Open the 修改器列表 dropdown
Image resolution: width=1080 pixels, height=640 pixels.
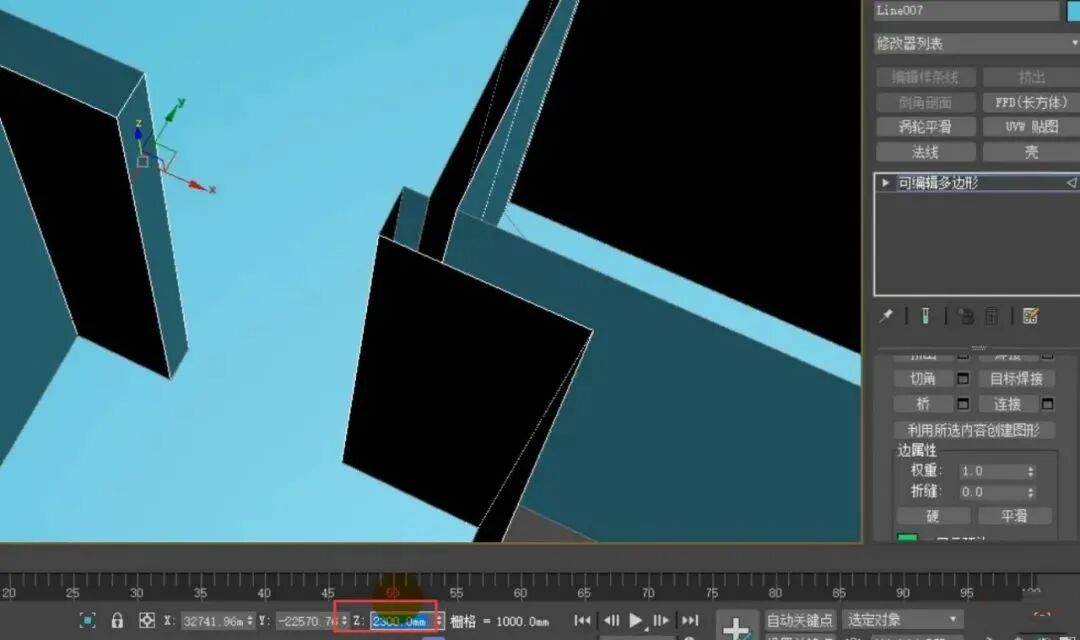tap(977, 43)
